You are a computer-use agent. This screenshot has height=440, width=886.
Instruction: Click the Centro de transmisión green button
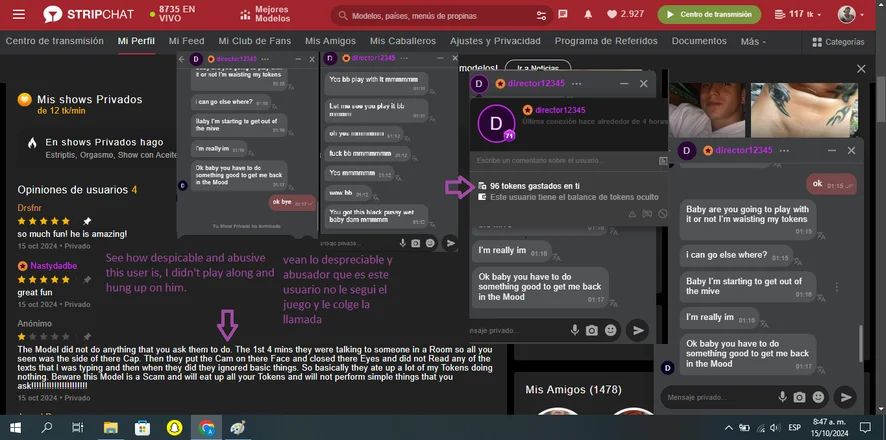(709, 14)
